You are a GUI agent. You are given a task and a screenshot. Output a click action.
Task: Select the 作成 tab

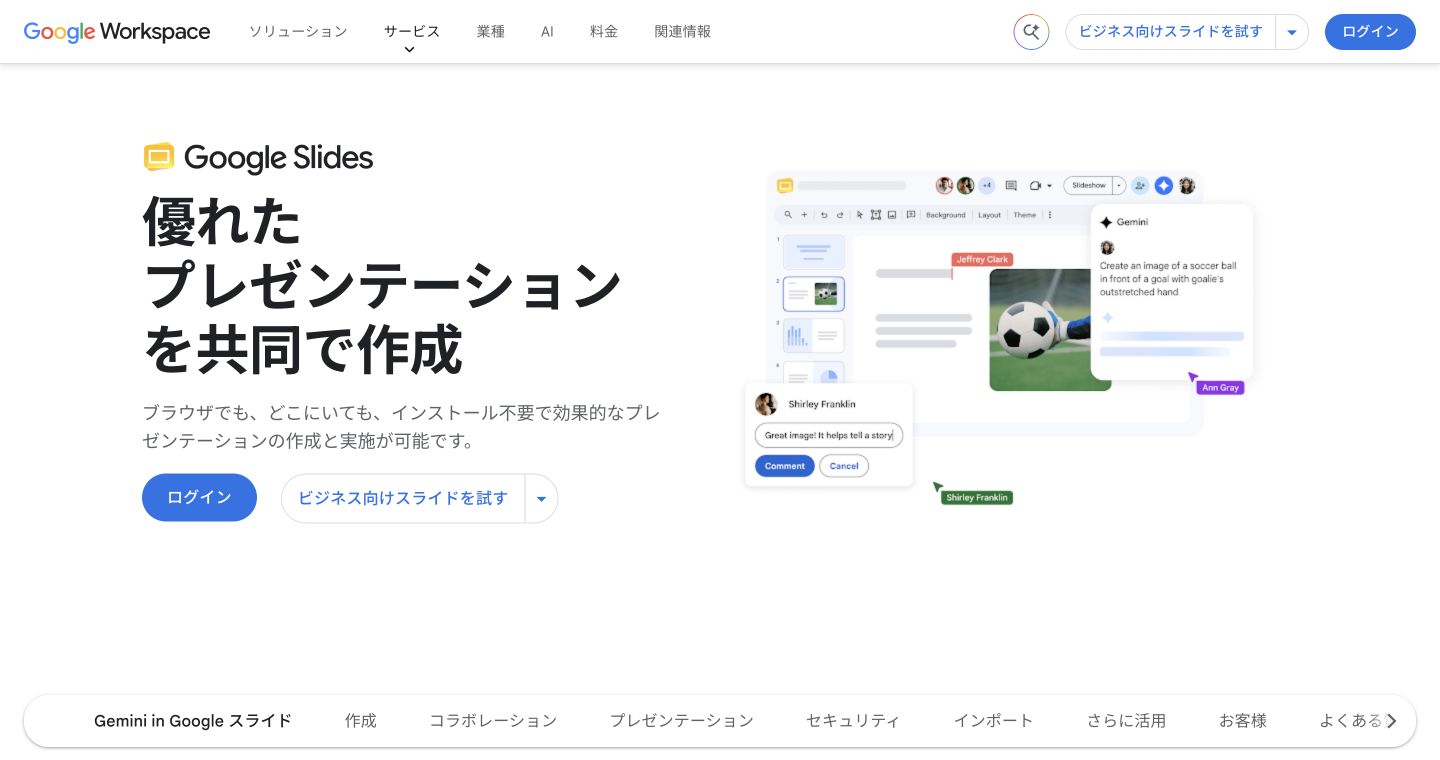point(361,720)
